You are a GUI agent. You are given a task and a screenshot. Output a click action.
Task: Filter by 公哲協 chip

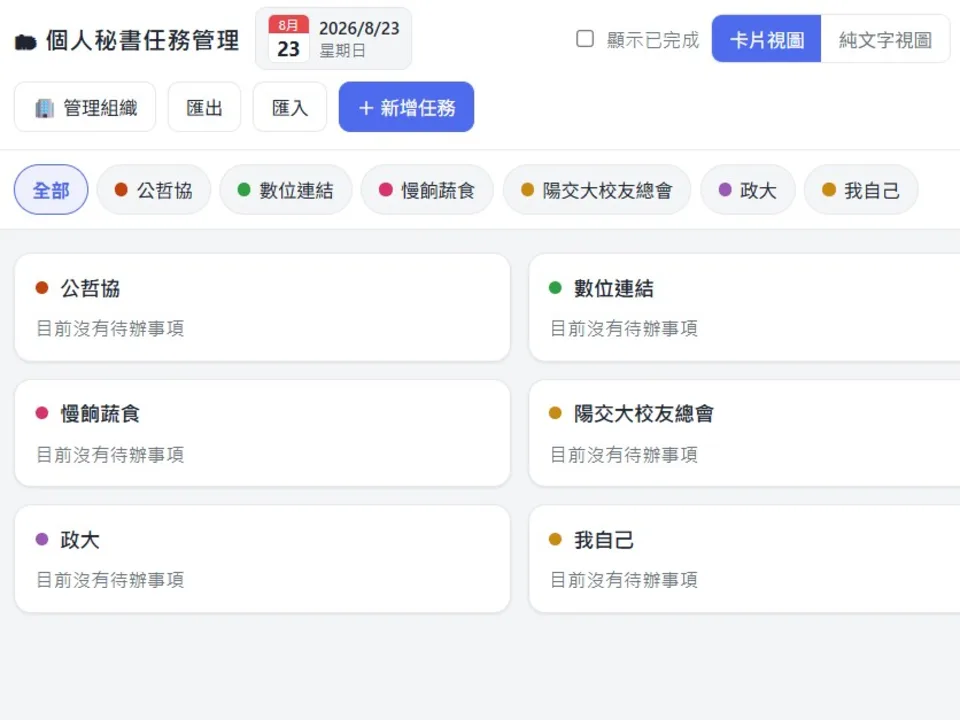(154, 190)
